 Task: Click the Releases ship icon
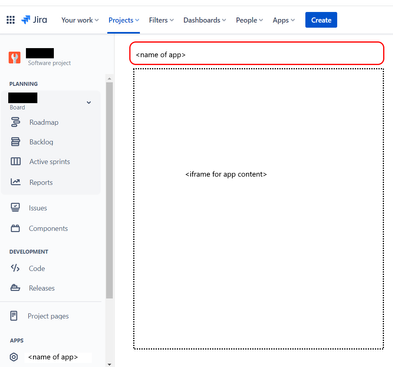tap(15, 288)
